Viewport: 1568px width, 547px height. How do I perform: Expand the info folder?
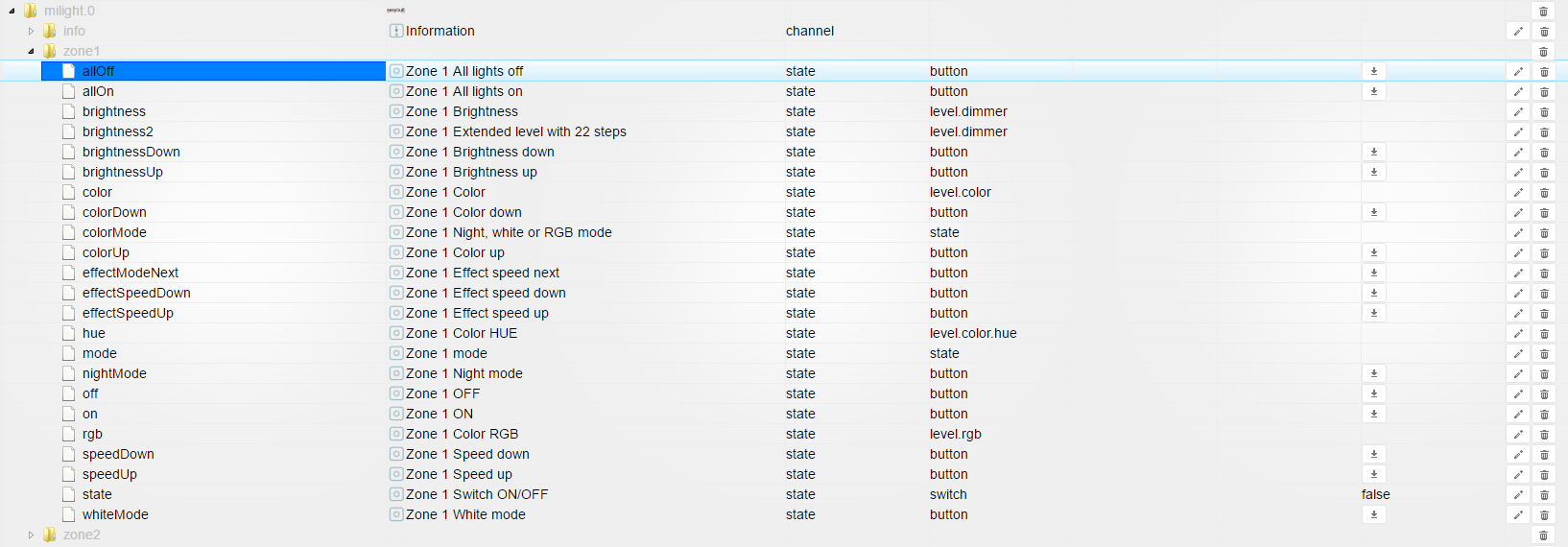31,32
